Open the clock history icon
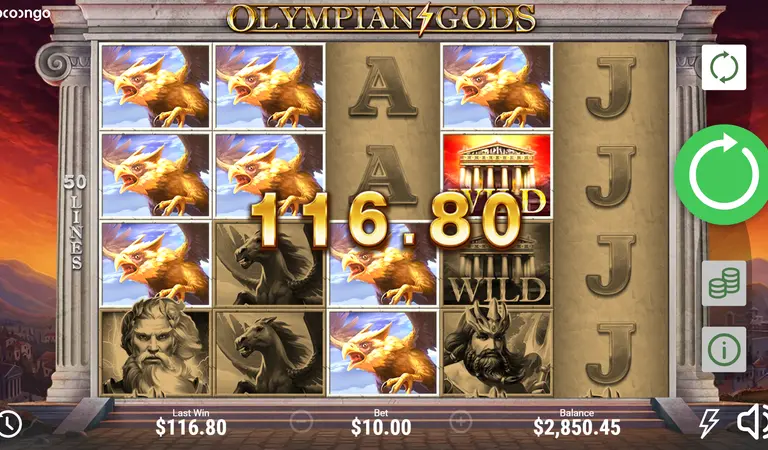Image resolution: width=768 pixels, height=450 pixels. coord(10,424)
